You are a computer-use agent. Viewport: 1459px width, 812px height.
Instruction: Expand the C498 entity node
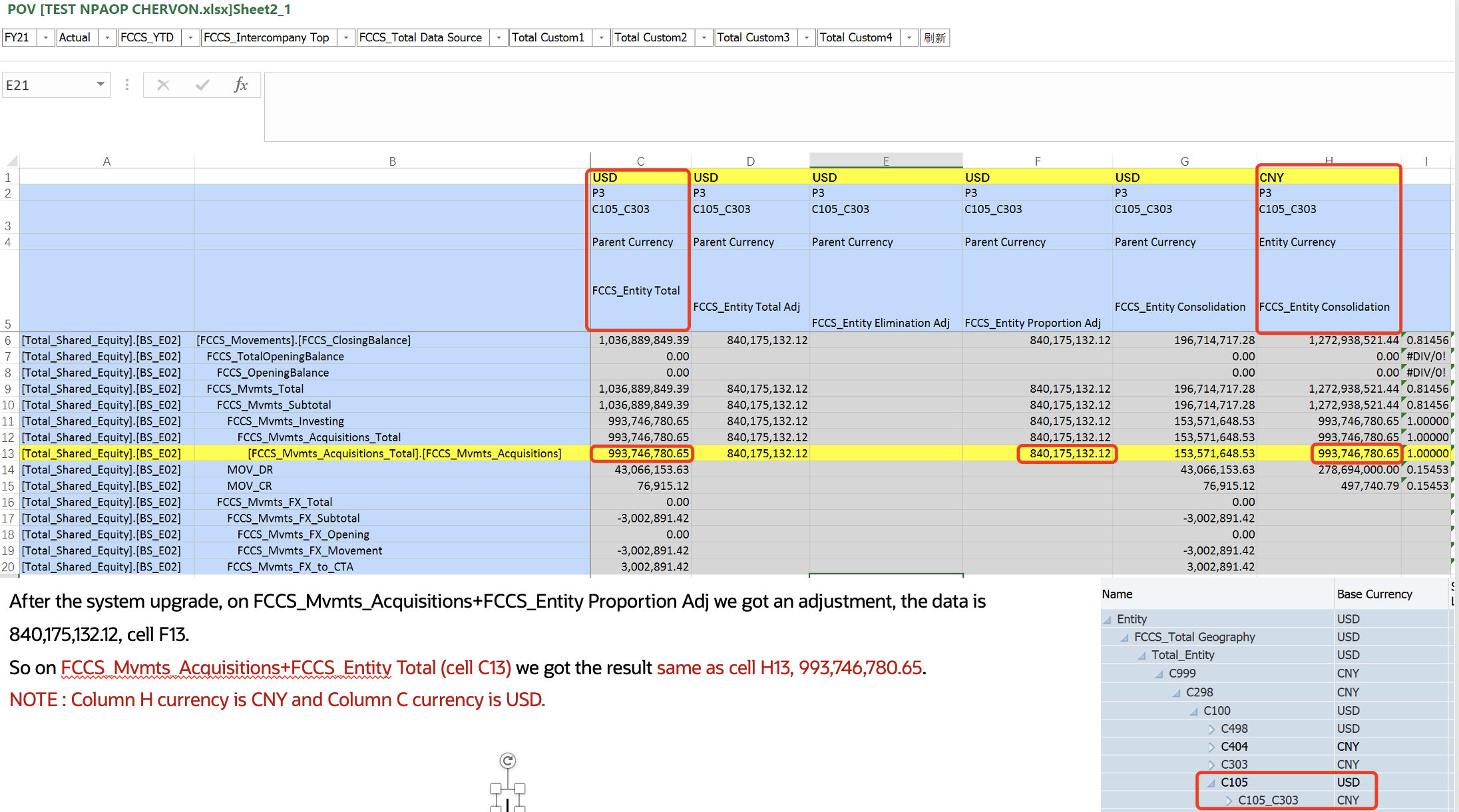point(1210,728)
